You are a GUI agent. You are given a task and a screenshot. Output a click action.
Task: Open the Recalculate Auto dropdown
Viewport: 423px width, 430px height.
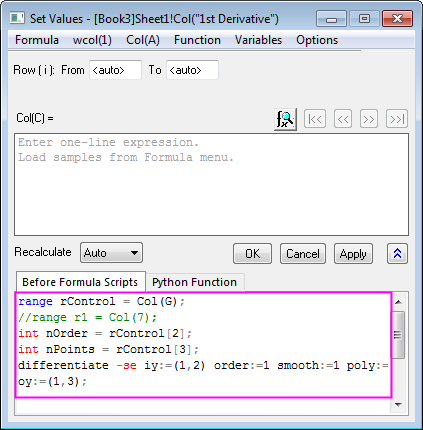pos(111,253)
